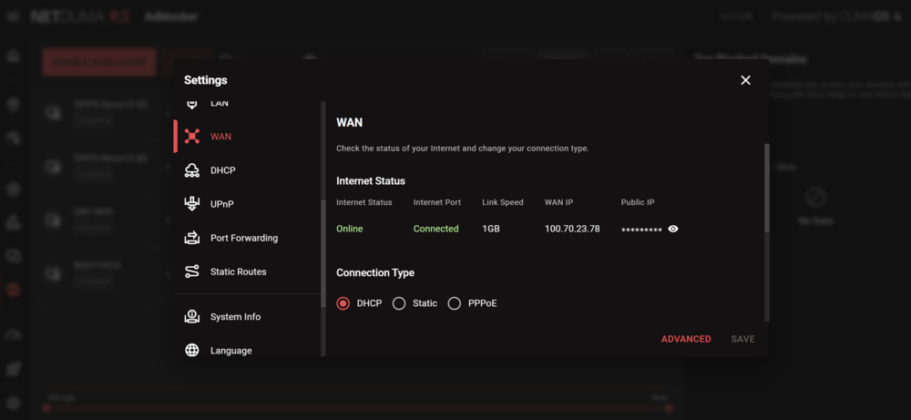Close the Settings dialog
Viewport: 911px width, 420px height.
[745, 80]
